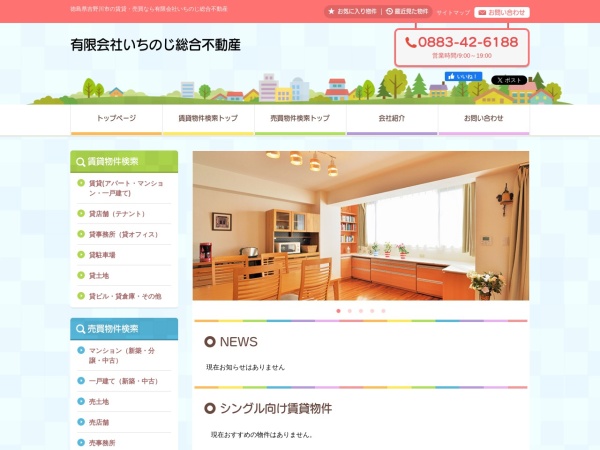This screenshot has width=600, height=450.
Task: Select 一戸建て（新築・中古） sales link
Action: point(124,382)
